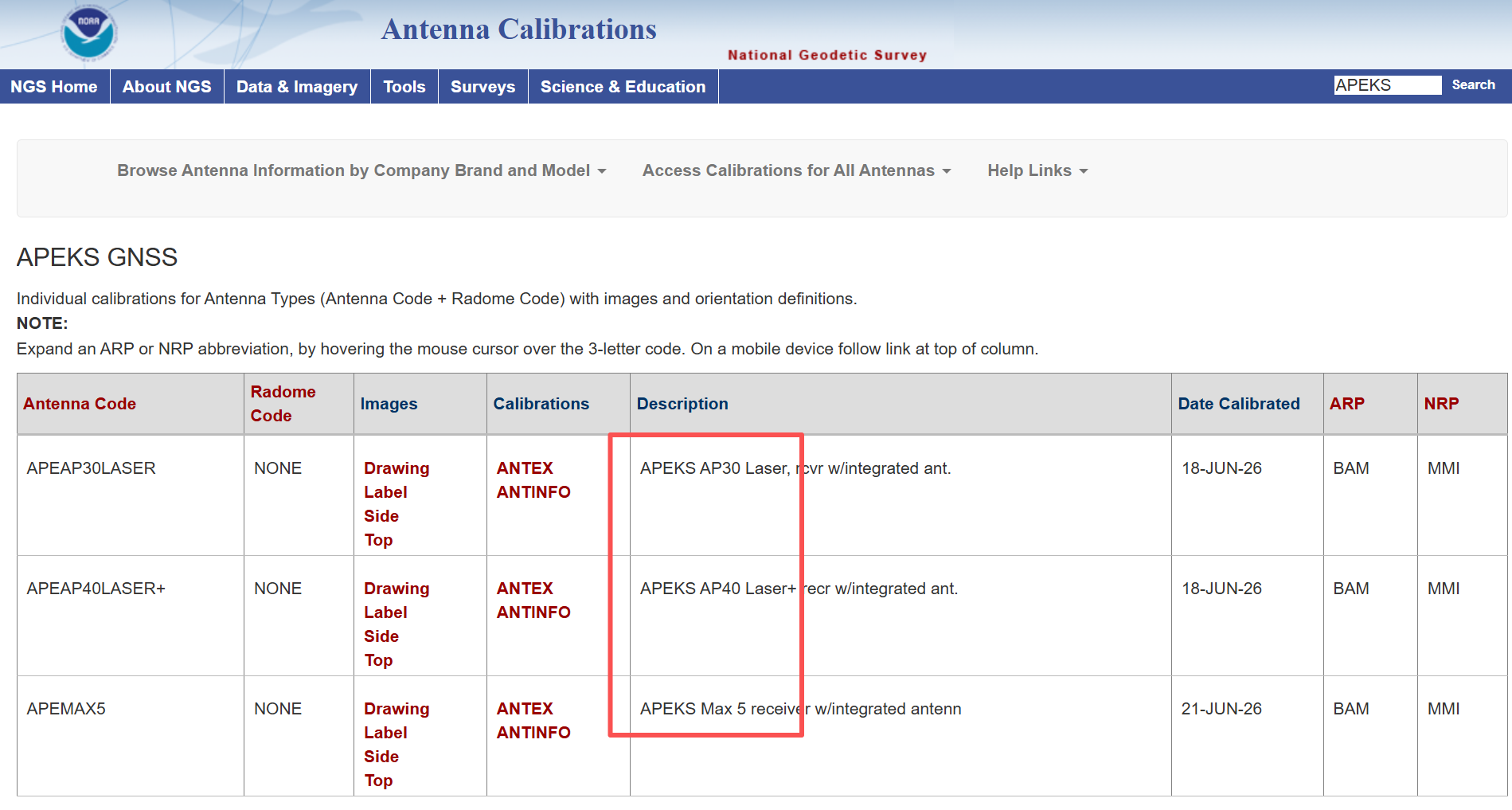Click the APEKS AP30 Laser description
The height and width of the screenshot is (810, 1512).
pyautogui.click(x=795, y=468)
